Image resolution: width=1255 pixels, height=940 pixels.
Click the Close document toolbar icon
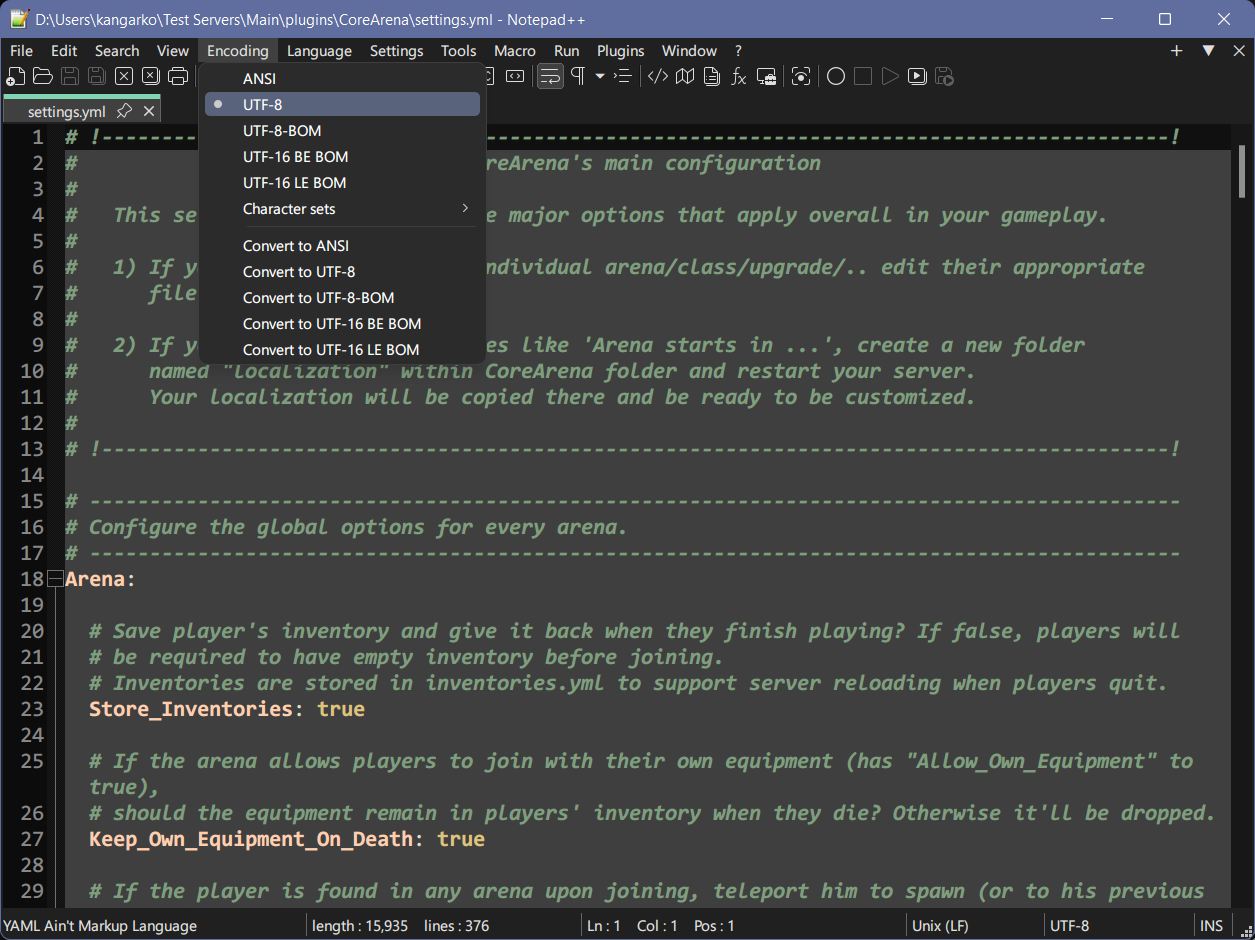coord(124,76)
